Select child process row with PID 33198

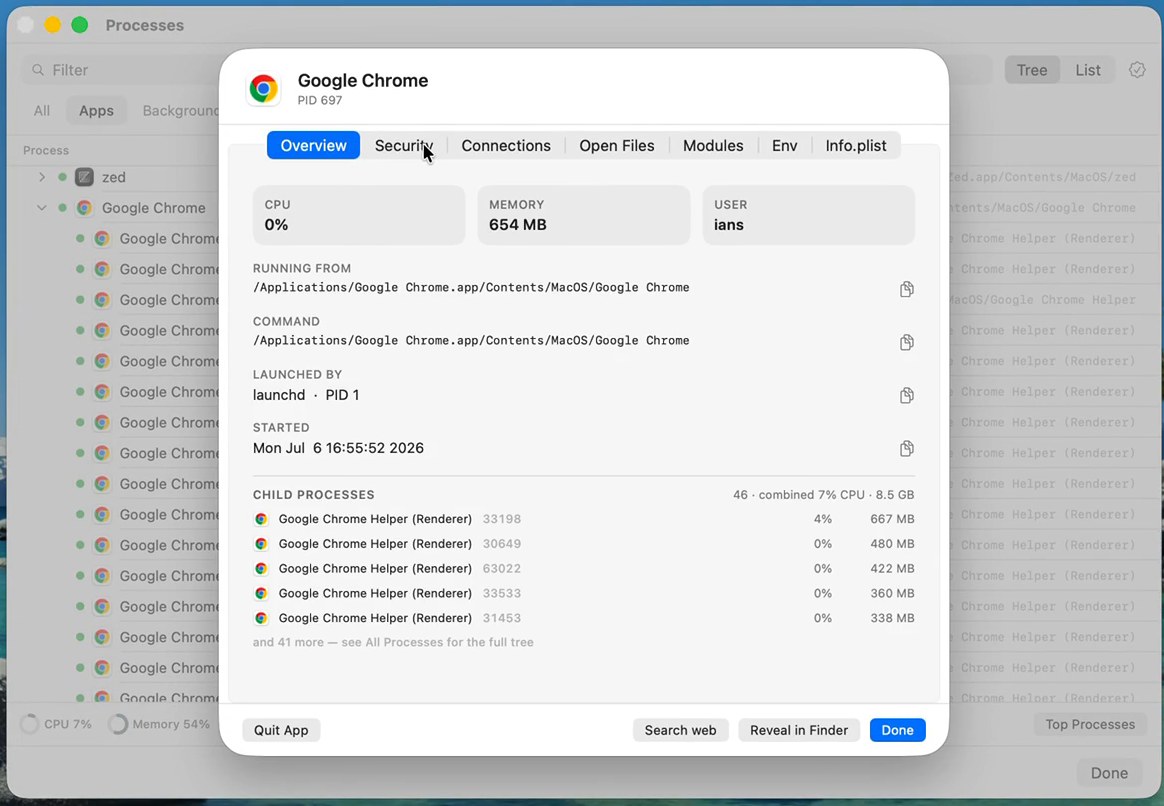(583, 519)
